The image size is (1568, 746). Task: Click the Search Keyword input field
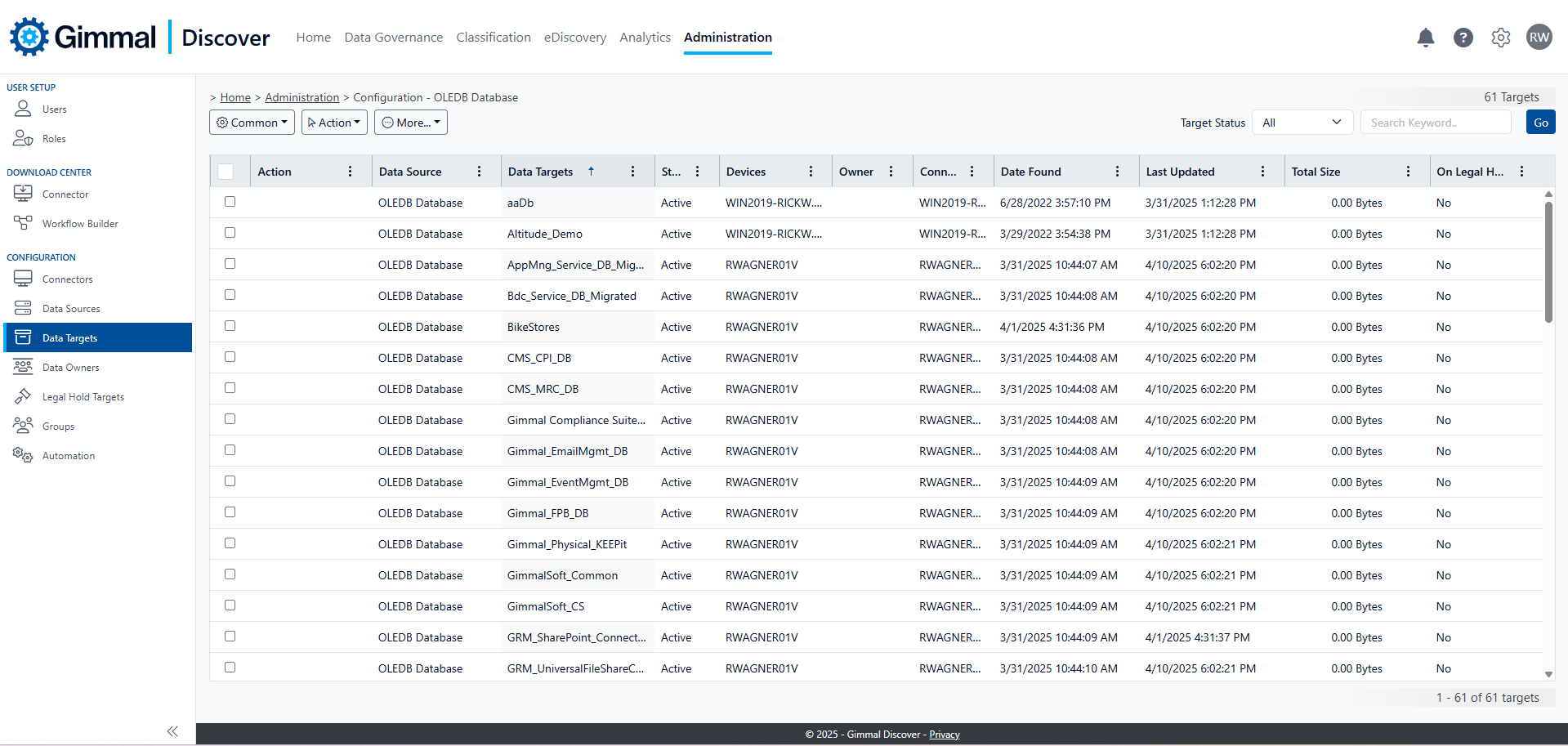pos(1436,123)
